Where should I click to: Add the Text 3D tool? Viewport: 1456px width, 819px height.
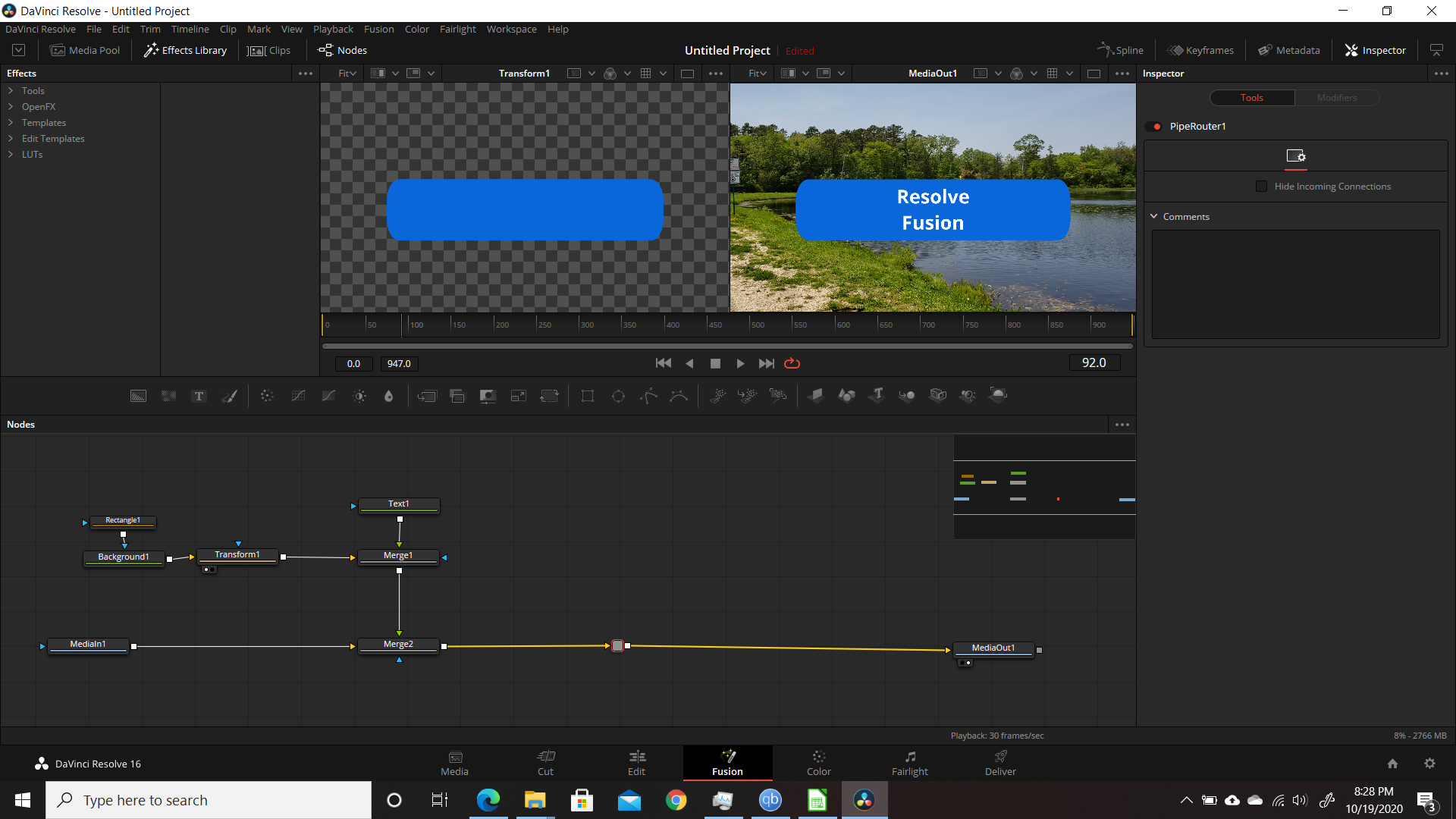pyautogui.click(x=877, y=395)
